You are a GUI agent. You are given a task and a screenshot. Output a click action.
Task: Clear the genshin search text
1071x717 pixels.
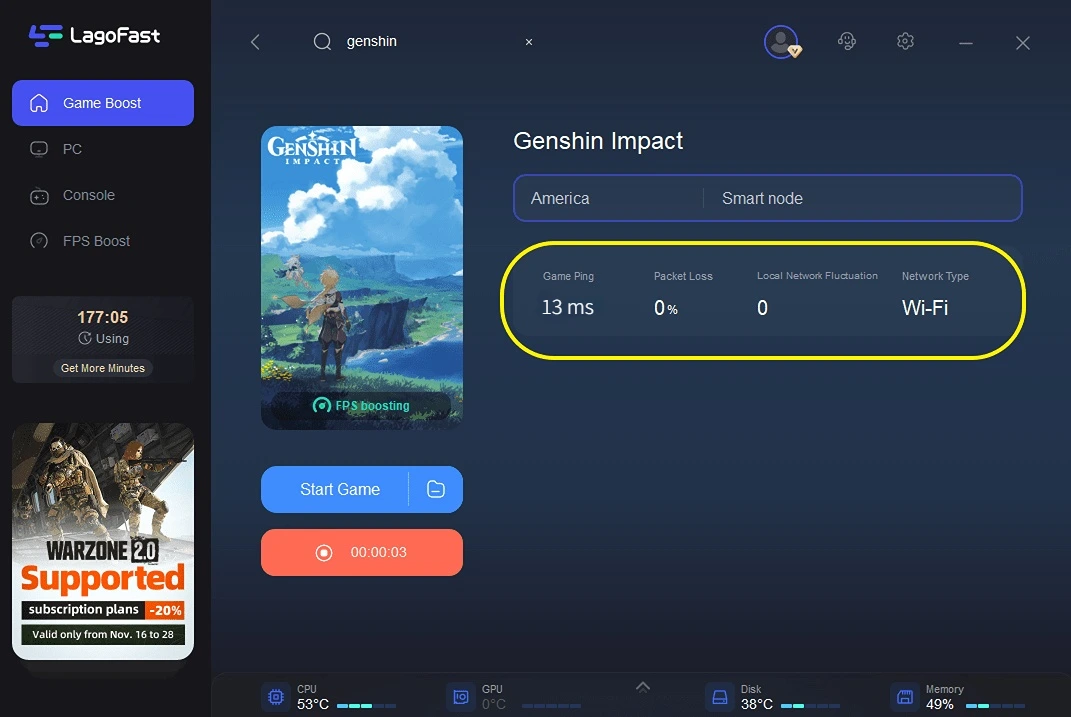pos(529,42)
